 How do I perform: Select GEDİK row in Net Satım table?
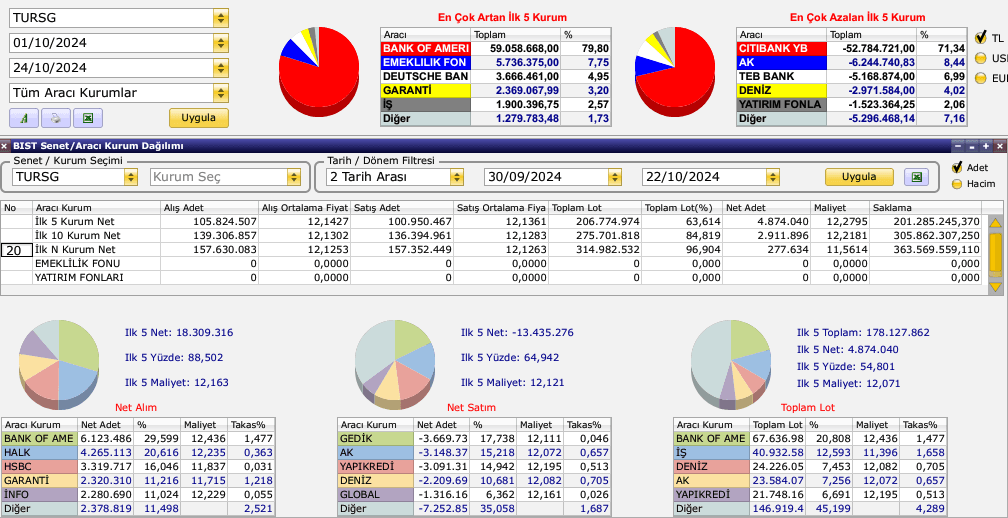[x=474, y=438]
